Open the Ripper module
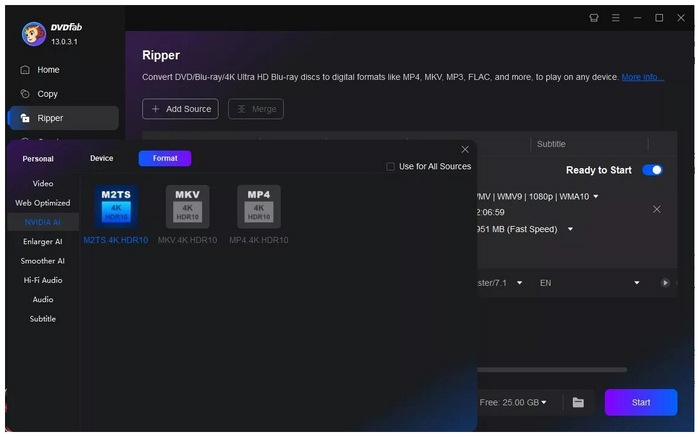700x437 pixels. [63, 118]
